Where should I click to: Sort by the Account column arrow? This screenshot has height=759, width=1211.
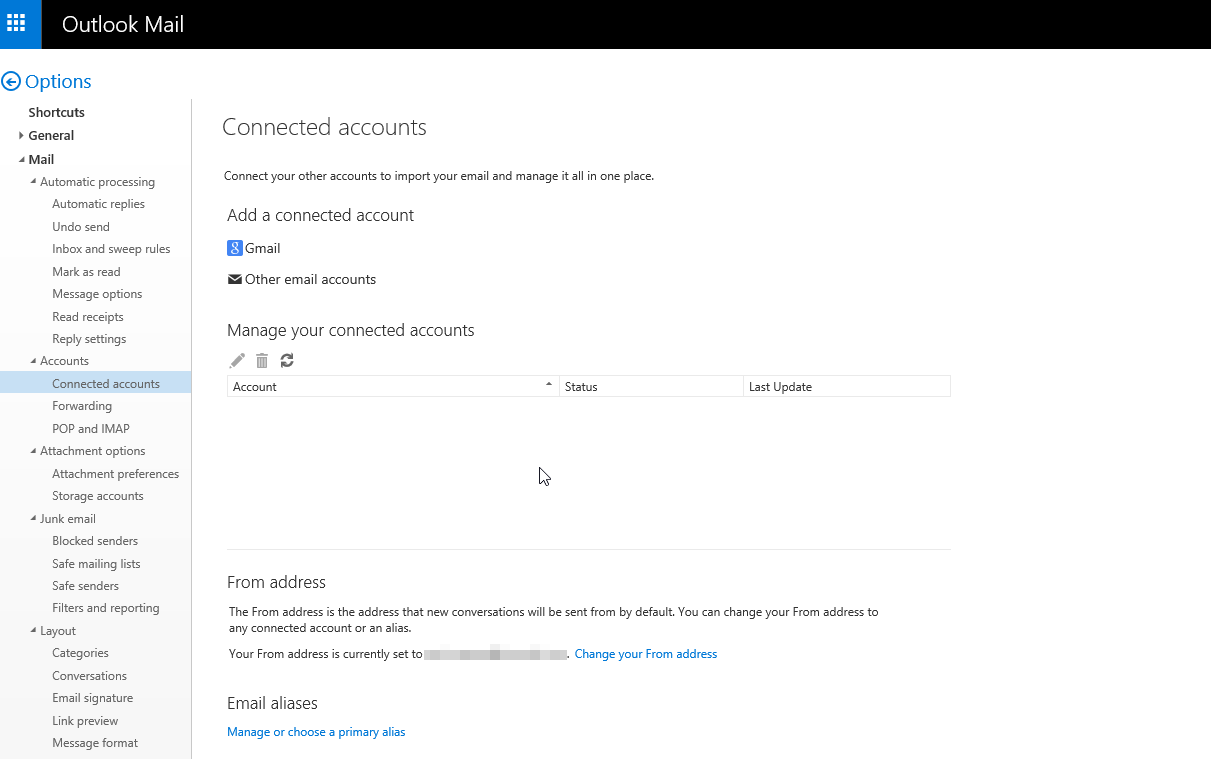[x=549, y=384]
